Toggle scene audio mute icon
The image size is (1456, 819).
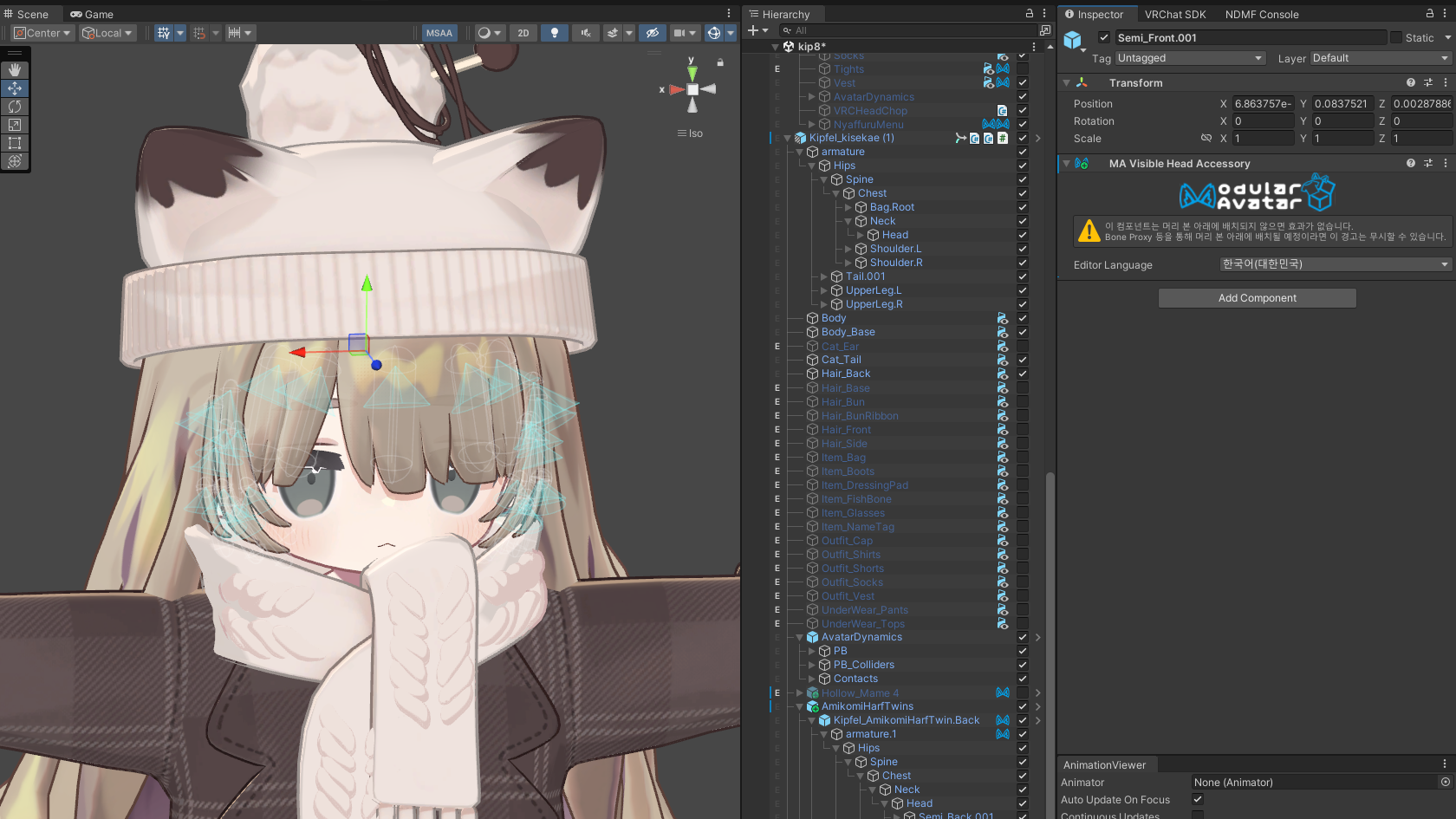[x=586, y=33]
